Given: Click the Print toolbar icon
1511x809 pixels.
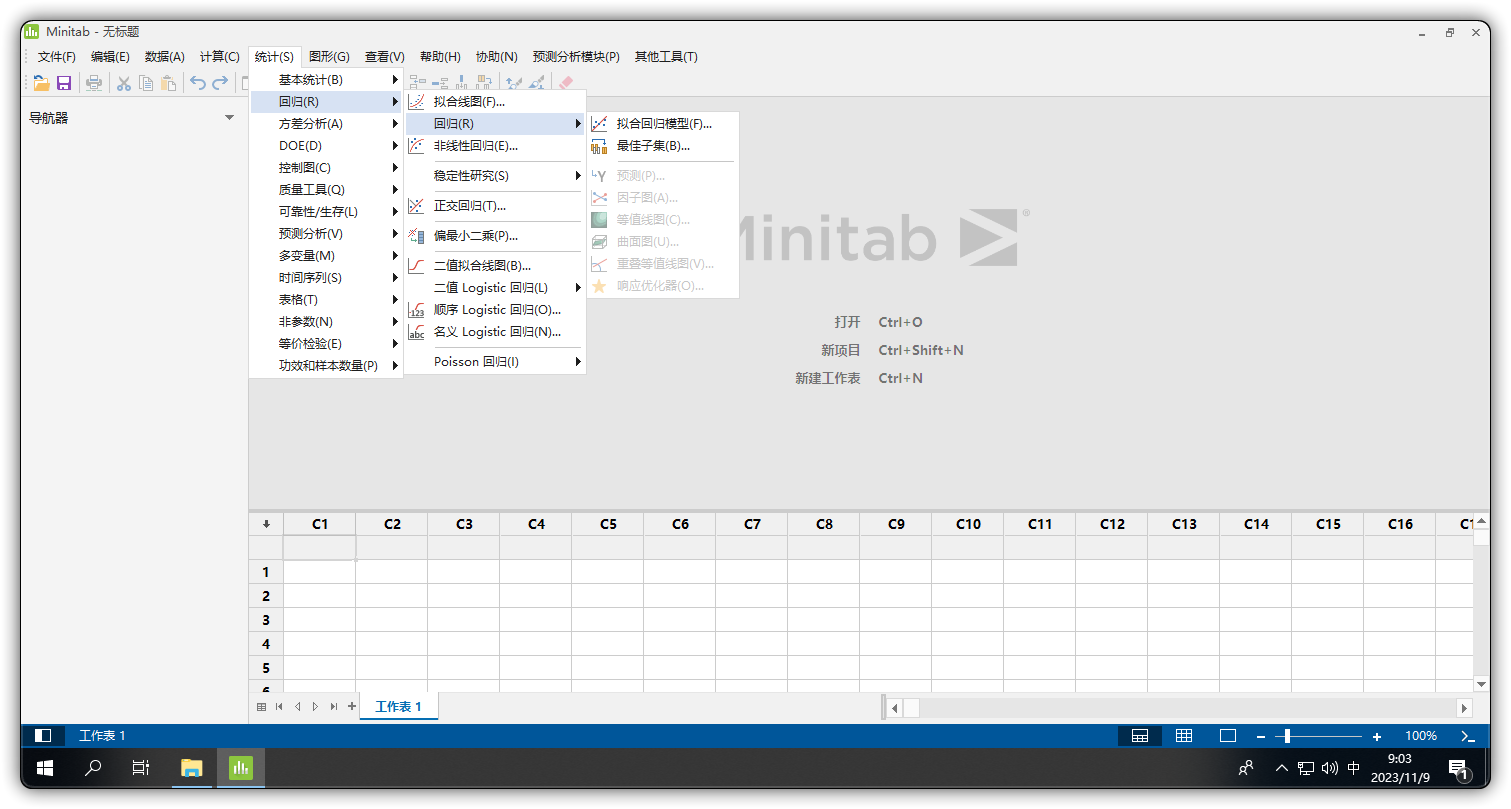Looking at the screenshot, I should (x=94, y=84).
